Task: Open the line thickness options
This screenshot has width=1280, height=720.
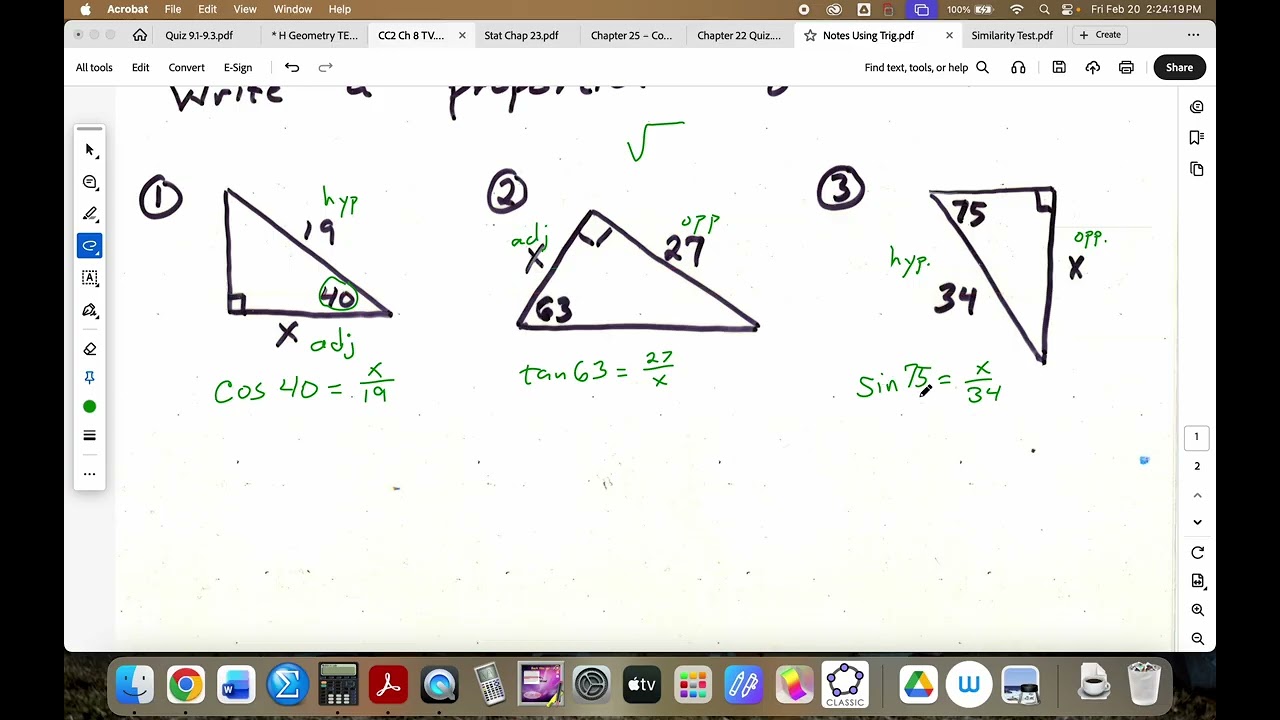Action: [x=90, y=435]
